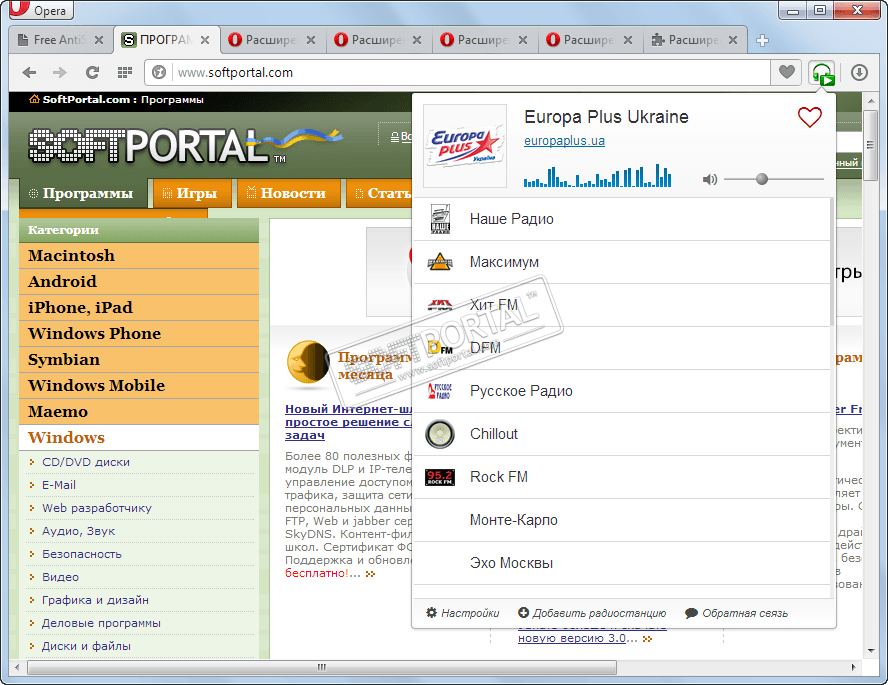
Task: Open the Web разработчику subcategory
Action: (97, 508)
